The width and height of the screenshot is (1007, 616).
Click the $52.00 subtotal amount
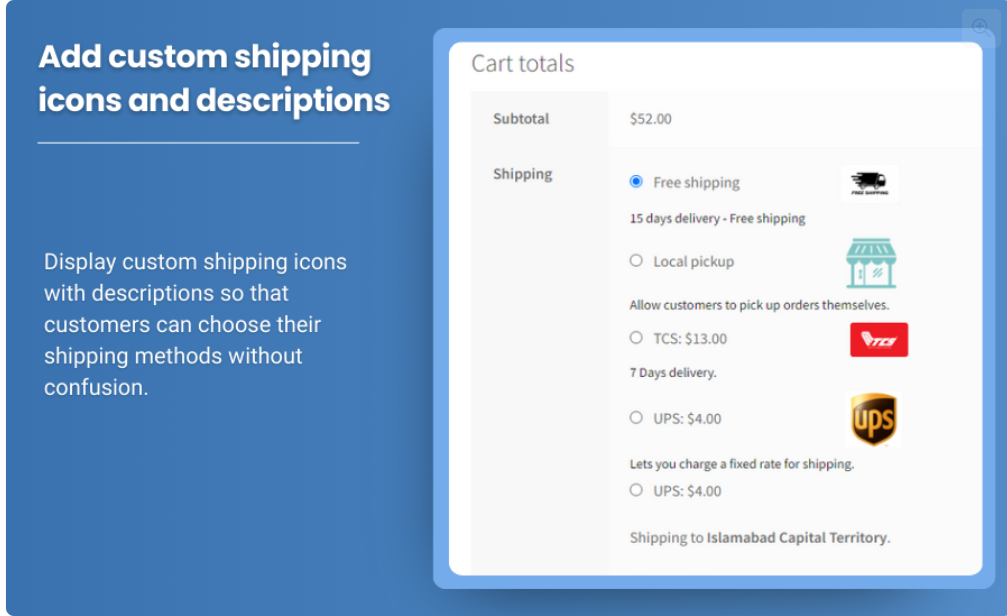tap(650, 118)
